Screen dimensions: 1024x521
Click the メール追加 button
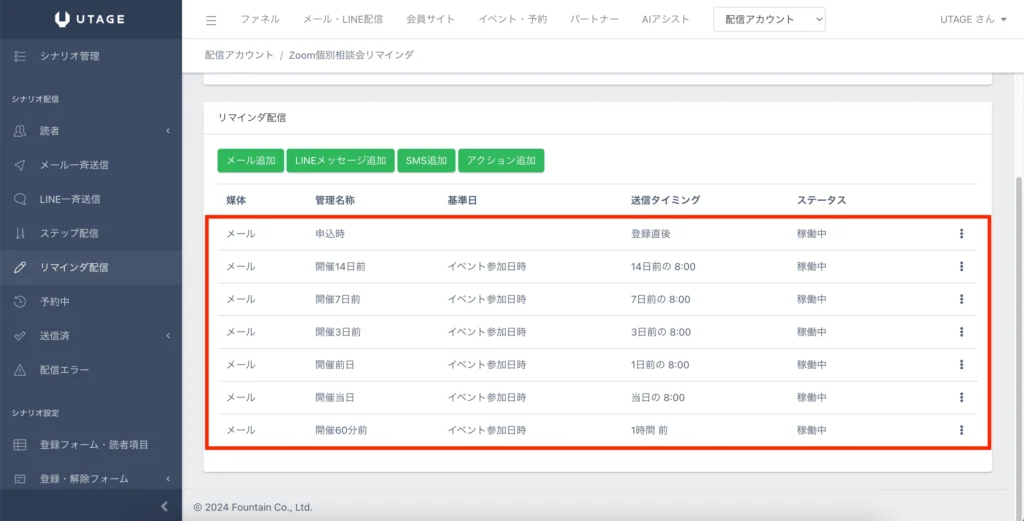pyautogui.click(x=251, y=161)
